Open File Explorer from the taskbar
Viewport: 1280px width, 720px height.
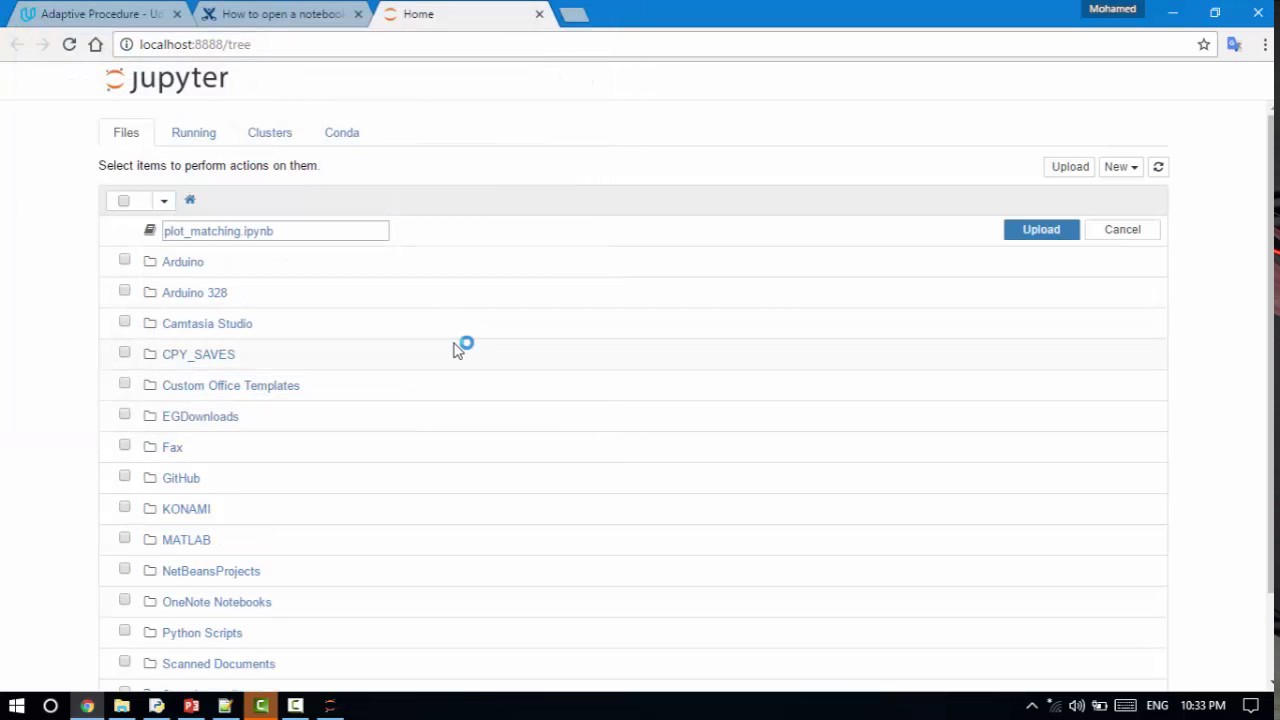tap(121, 706)
